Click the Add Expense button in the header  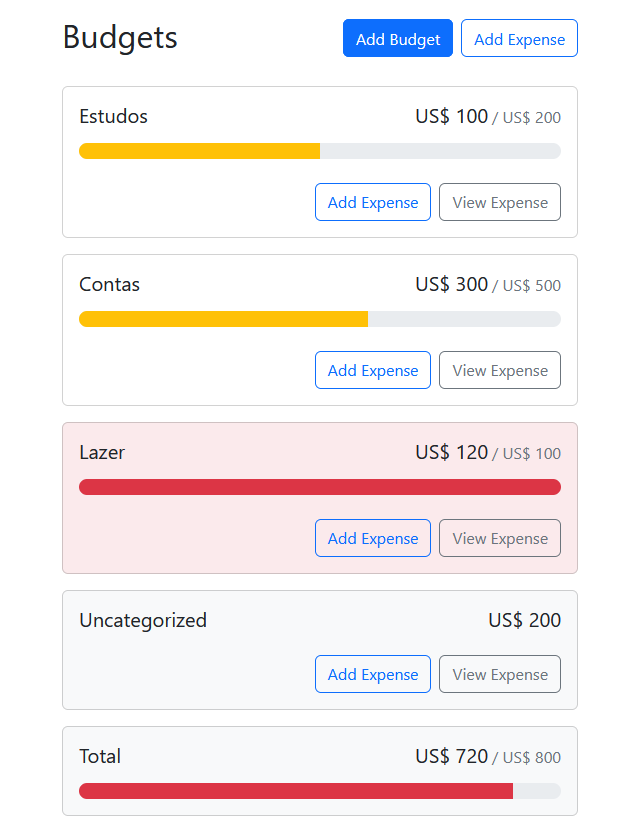point(519,38)
